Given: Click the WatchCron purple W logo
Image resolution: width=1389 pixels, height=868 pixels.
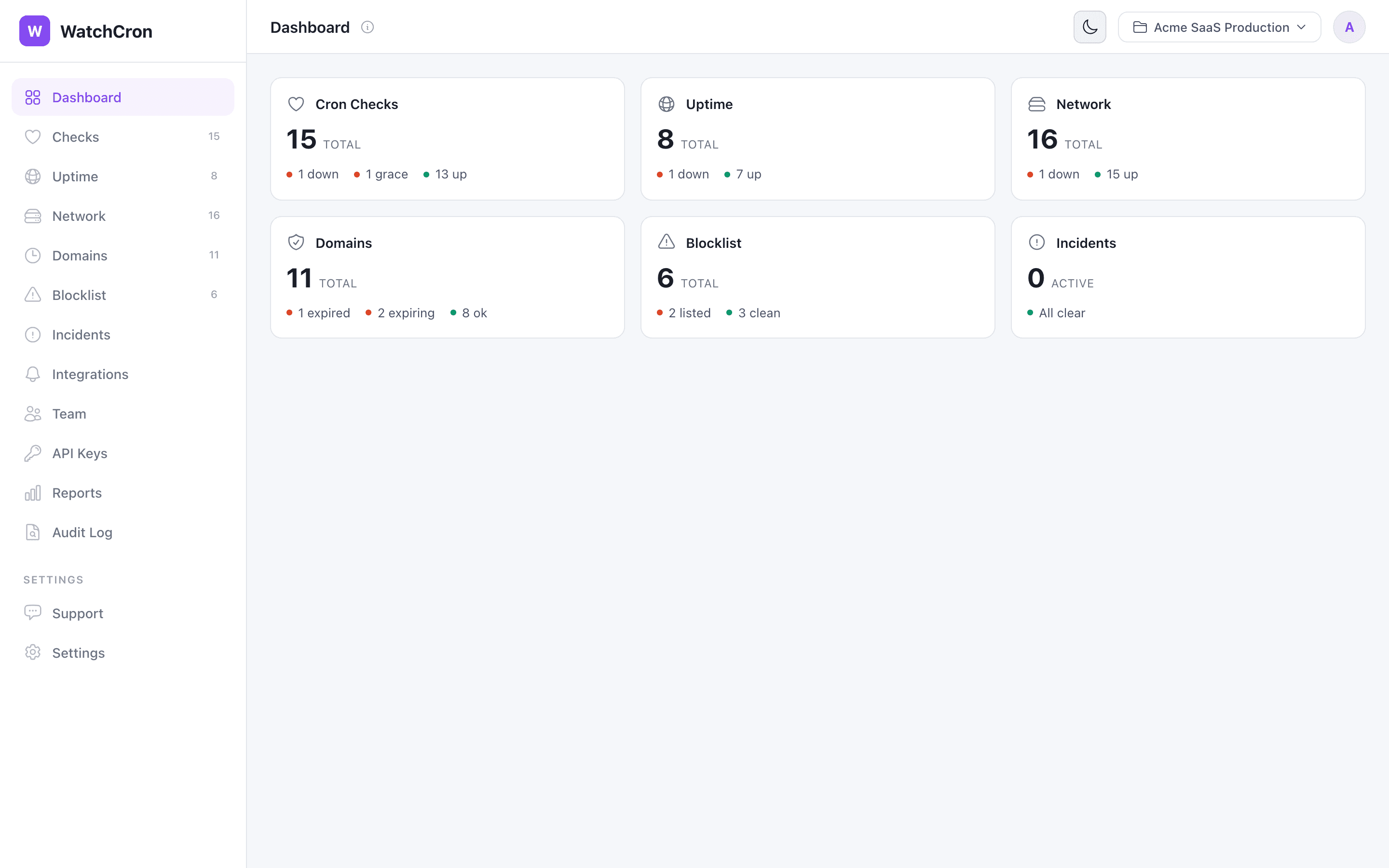Looking at the screenshot, I should tap(34, 31).
